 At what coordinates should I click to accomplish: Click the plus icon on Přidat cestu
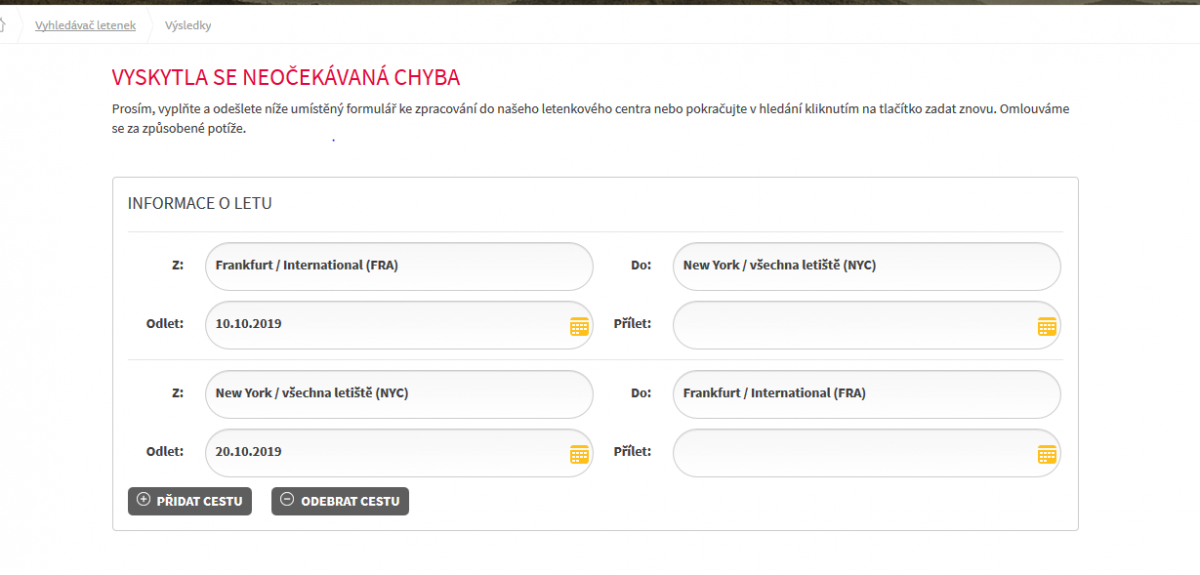pyautogui.click(x=143, y=500)
